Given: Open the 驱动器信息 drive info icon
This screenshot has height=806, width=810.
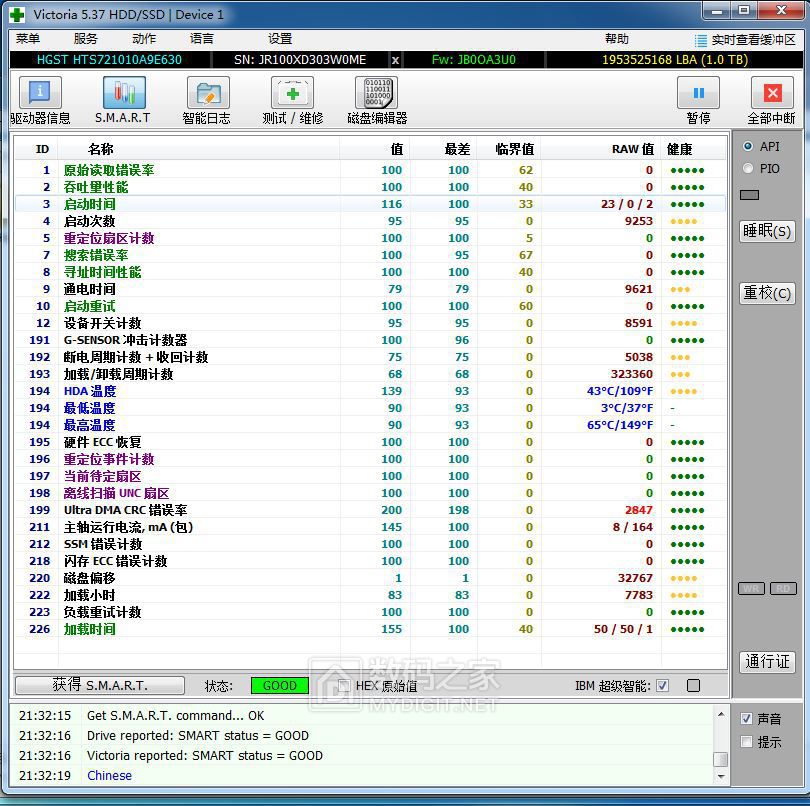Looking at the screenshot, I should click(x=40, y=92).
